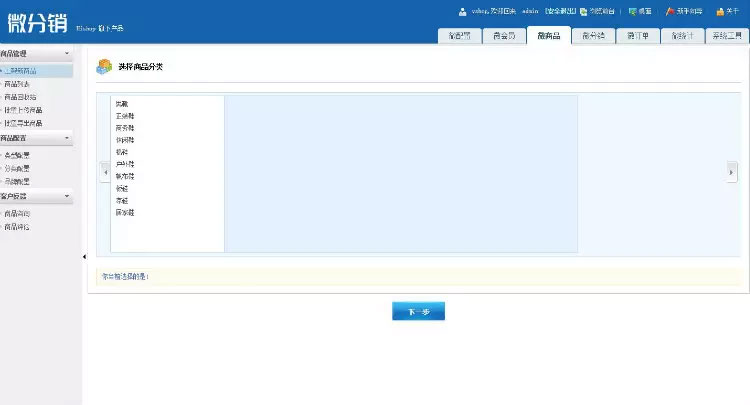The image size is (750, 405).
Task: Open the 微统计 tab
Action: [x=682, y=36]
